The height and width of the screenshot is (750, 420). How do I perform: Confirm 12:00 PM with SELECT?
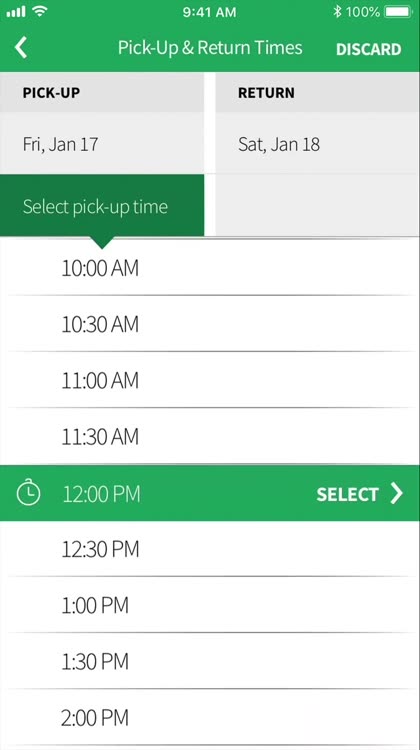347,494
